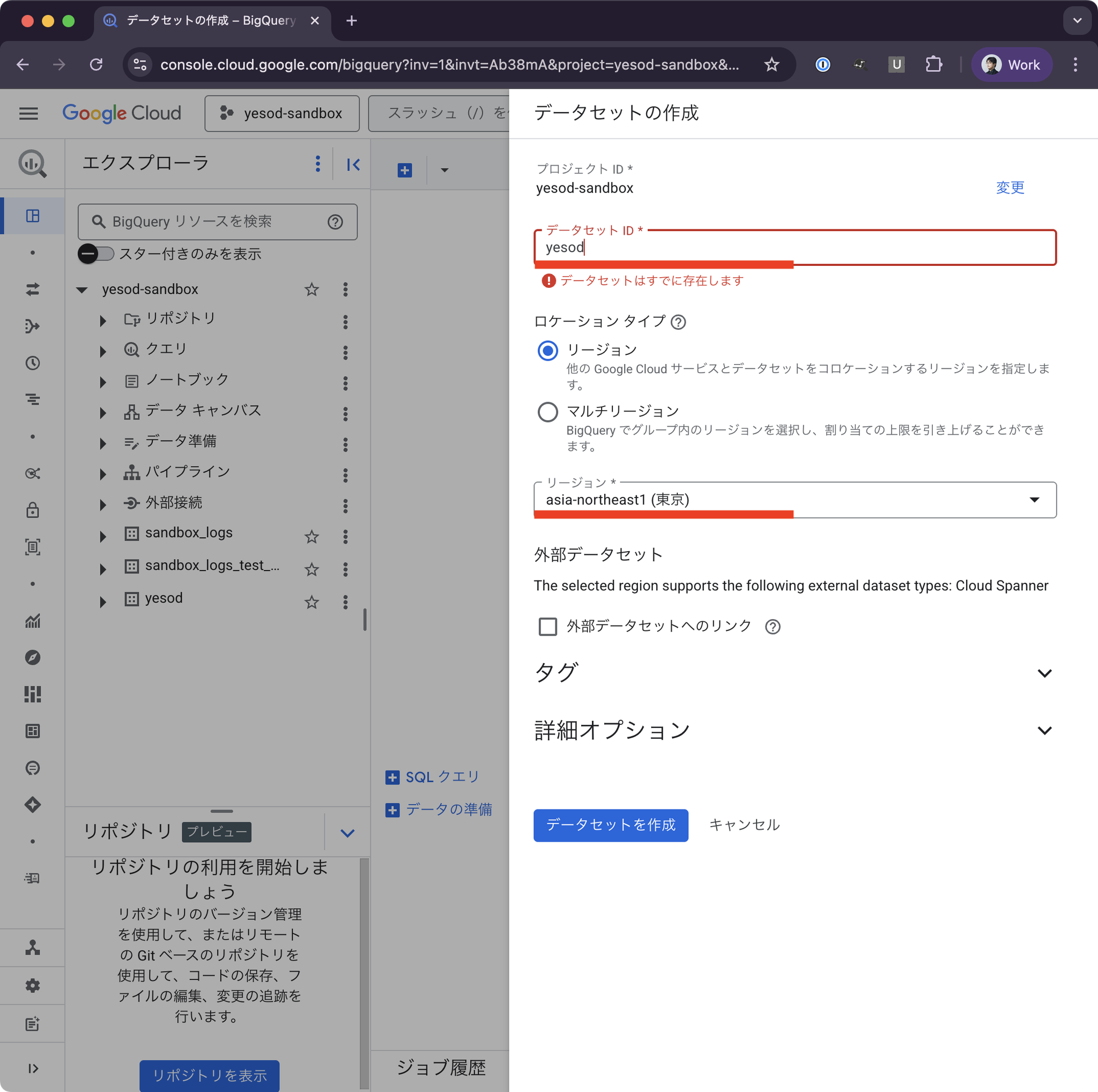The width and height of the screenshot is (1098, 1092).
Task: Open the monitoring chart icon in rail
Action: pyautogui.click(x=32, y=620)
